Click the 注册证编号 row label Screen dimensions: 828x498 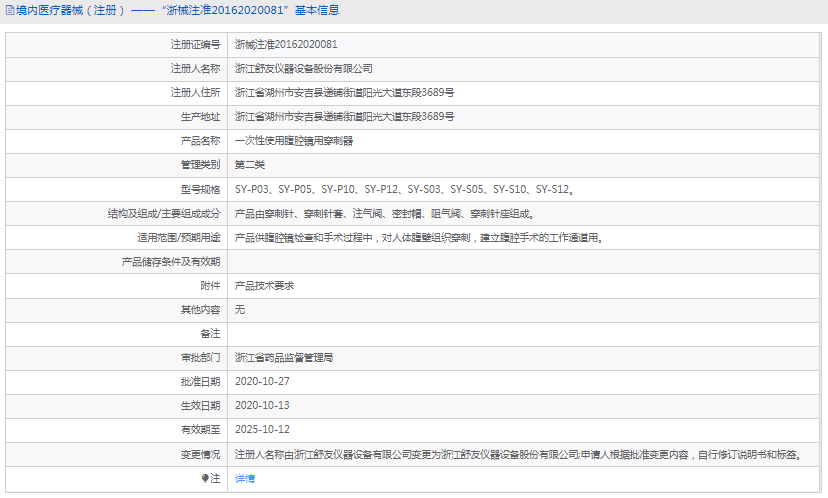[x=195, y=45]
